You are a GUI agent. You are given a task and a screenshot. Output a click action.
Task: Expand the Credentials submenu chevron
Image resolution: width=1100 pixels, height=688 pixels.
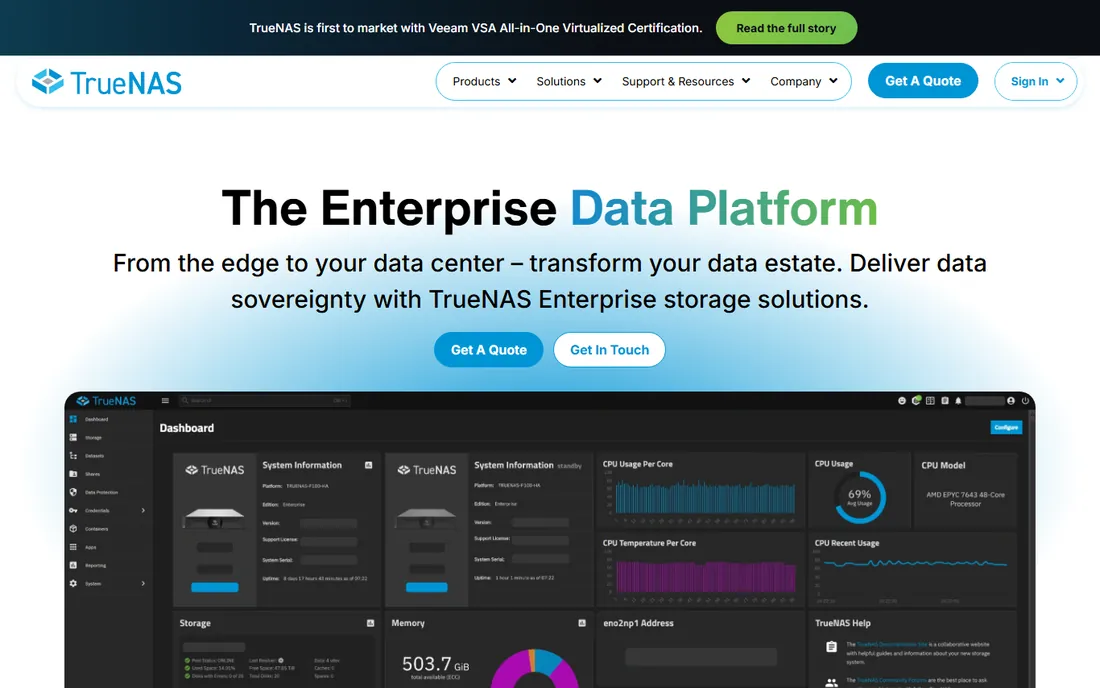(143, 510)
